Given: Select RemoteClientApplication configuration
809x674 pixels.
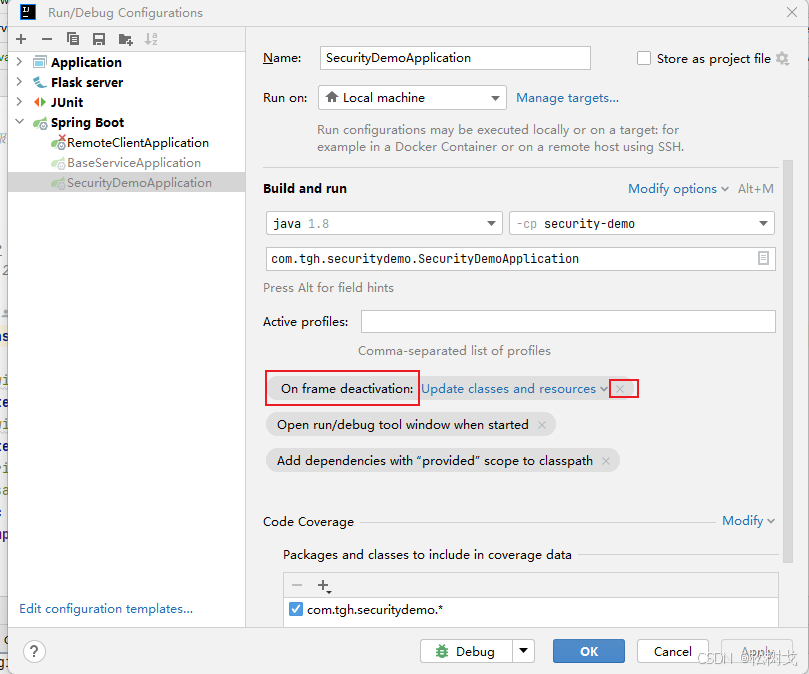Looking at the screenshot, I should [x=138, y=142].
